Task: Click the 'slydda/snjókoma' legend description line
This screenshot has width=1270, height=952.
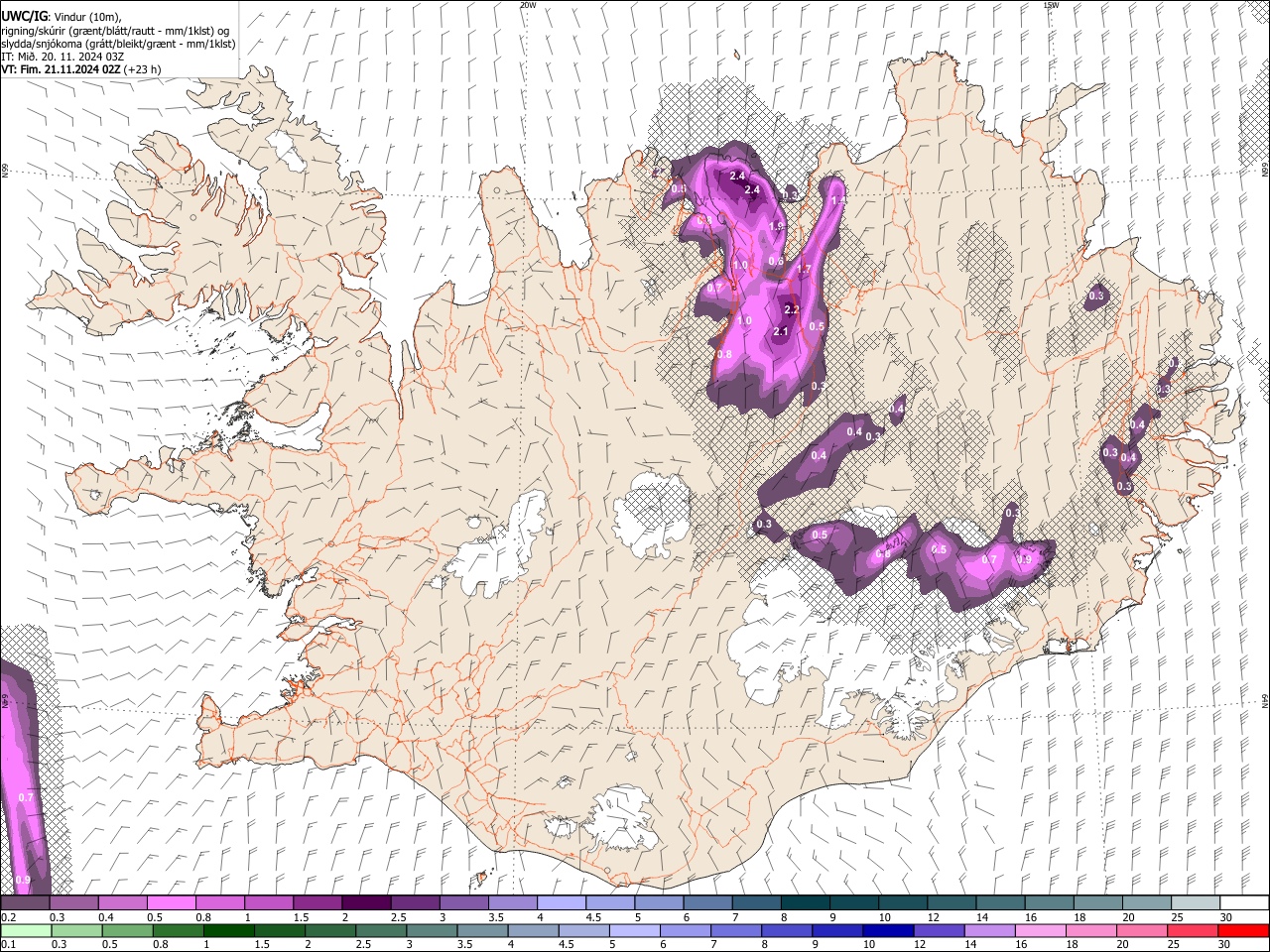Action: (118, 45)
